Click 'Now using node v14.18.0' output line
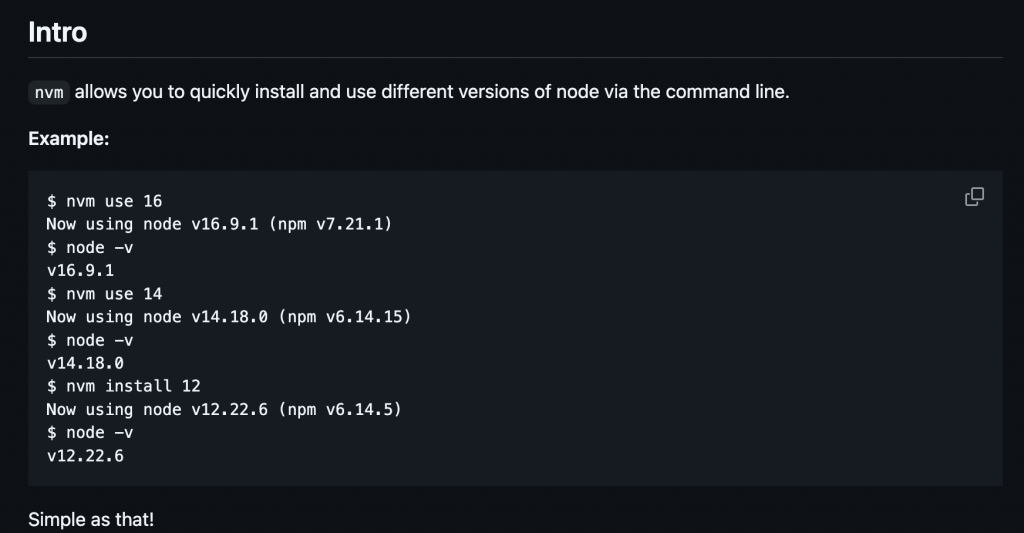 pos(155,317)
